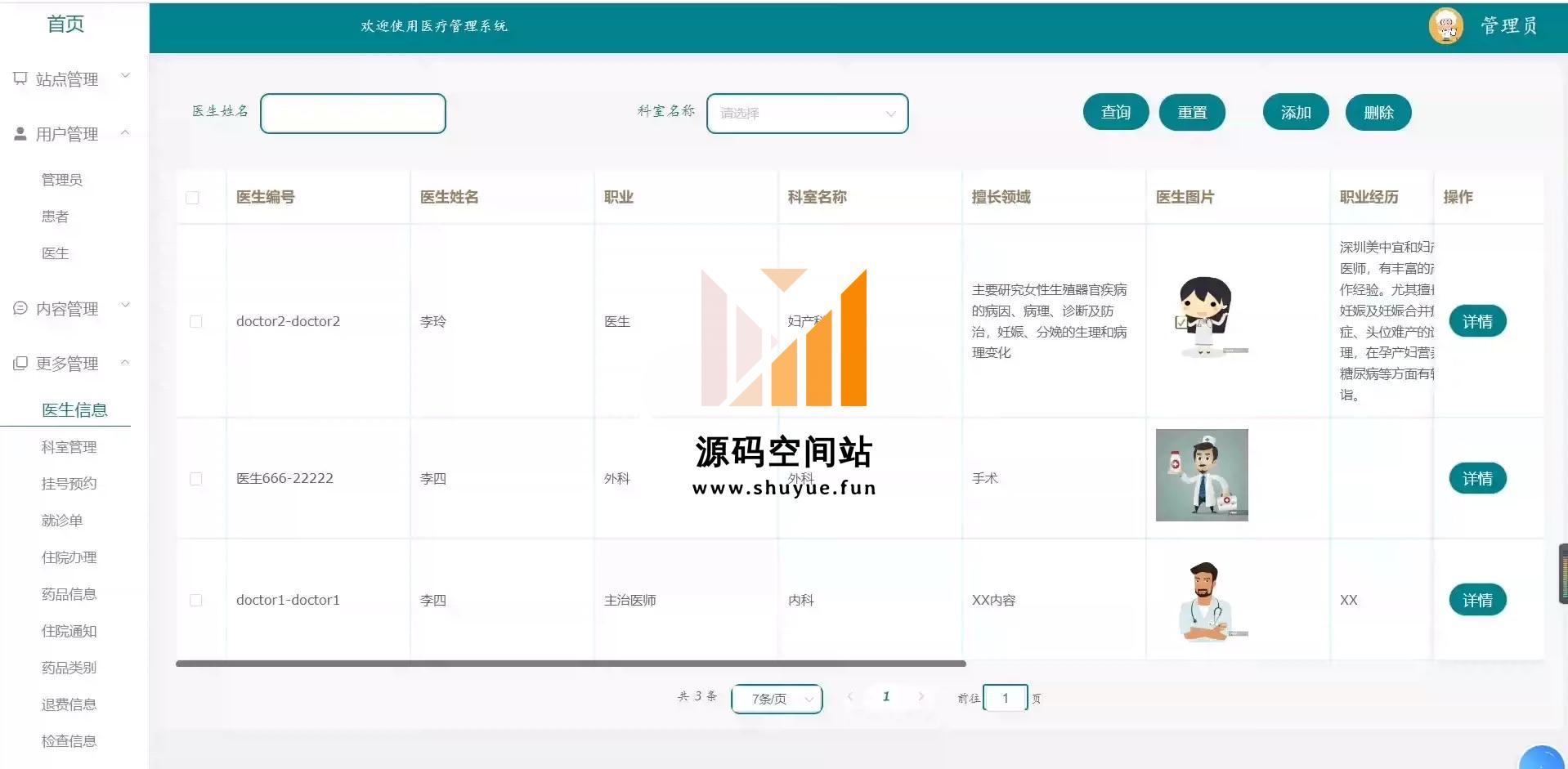Open 住院通知 menu item
Screen dimensions: 1568x769
[x=69, y=631]
